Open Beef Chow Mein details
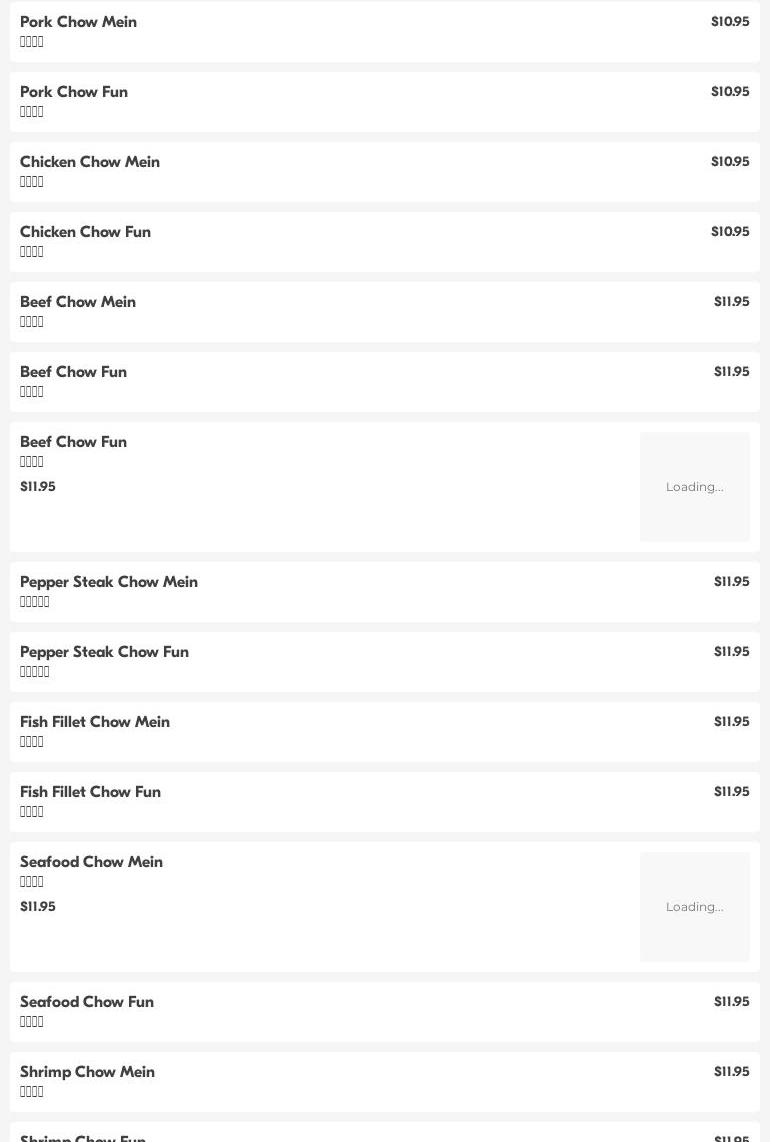This screenshot has width=770, height=1142. 385,312
